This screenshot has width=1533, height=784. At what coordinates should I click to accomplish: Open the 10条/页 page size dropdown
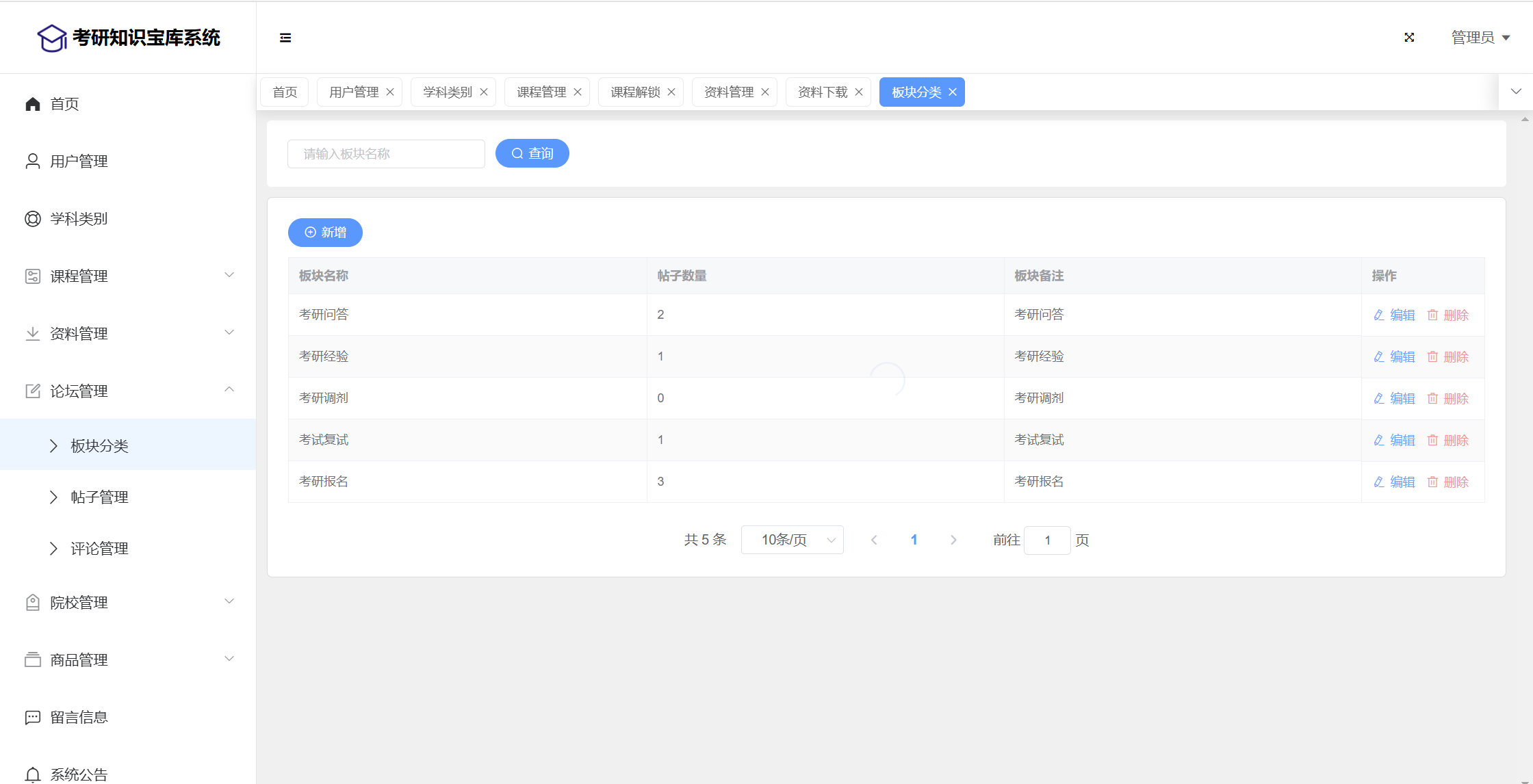(792, 540)
